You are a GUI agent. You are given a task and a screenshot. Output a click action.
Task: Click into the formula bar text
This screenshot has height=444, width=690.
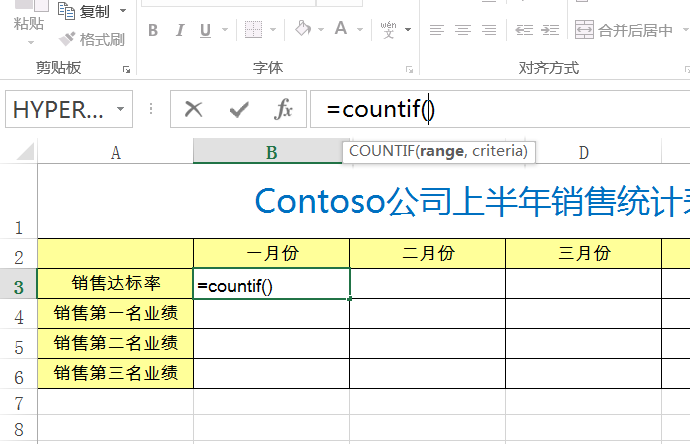tap(380, 109)
